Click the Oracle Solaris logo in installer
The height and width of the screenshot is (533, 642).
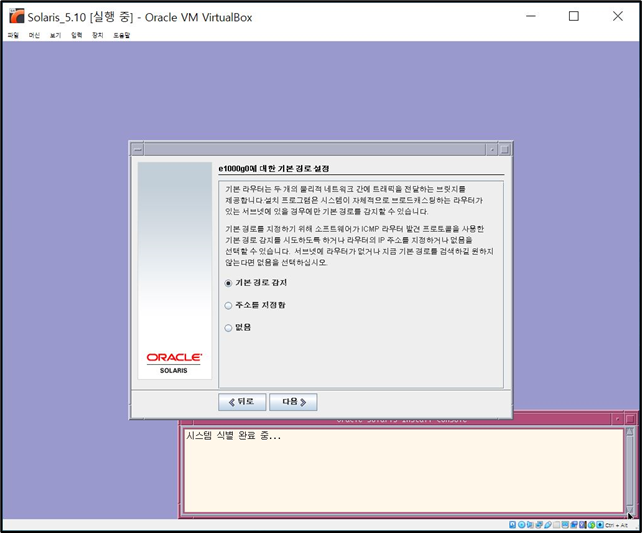pos(174,362)
